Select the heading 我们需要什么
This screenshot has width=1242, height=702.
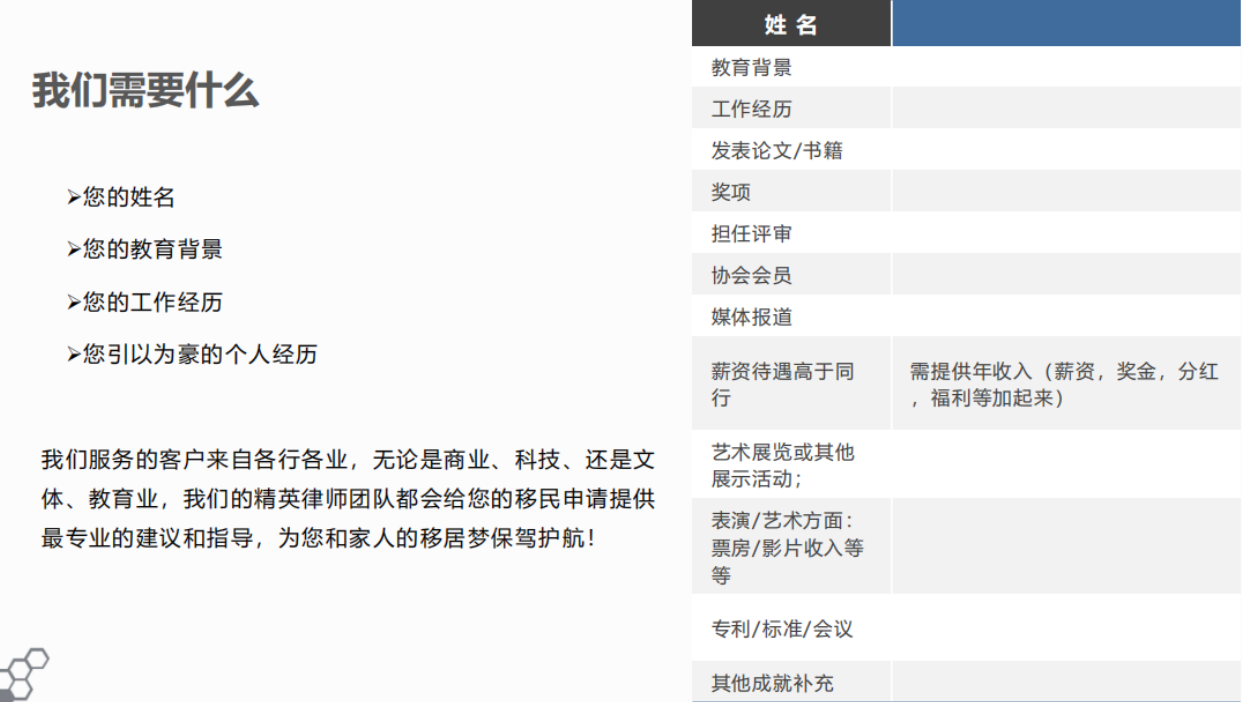click(x=146, y=91)
